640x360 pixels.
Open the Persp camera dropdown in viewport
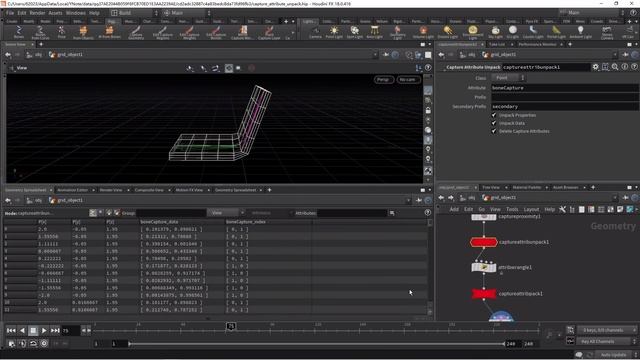(384, 80)
